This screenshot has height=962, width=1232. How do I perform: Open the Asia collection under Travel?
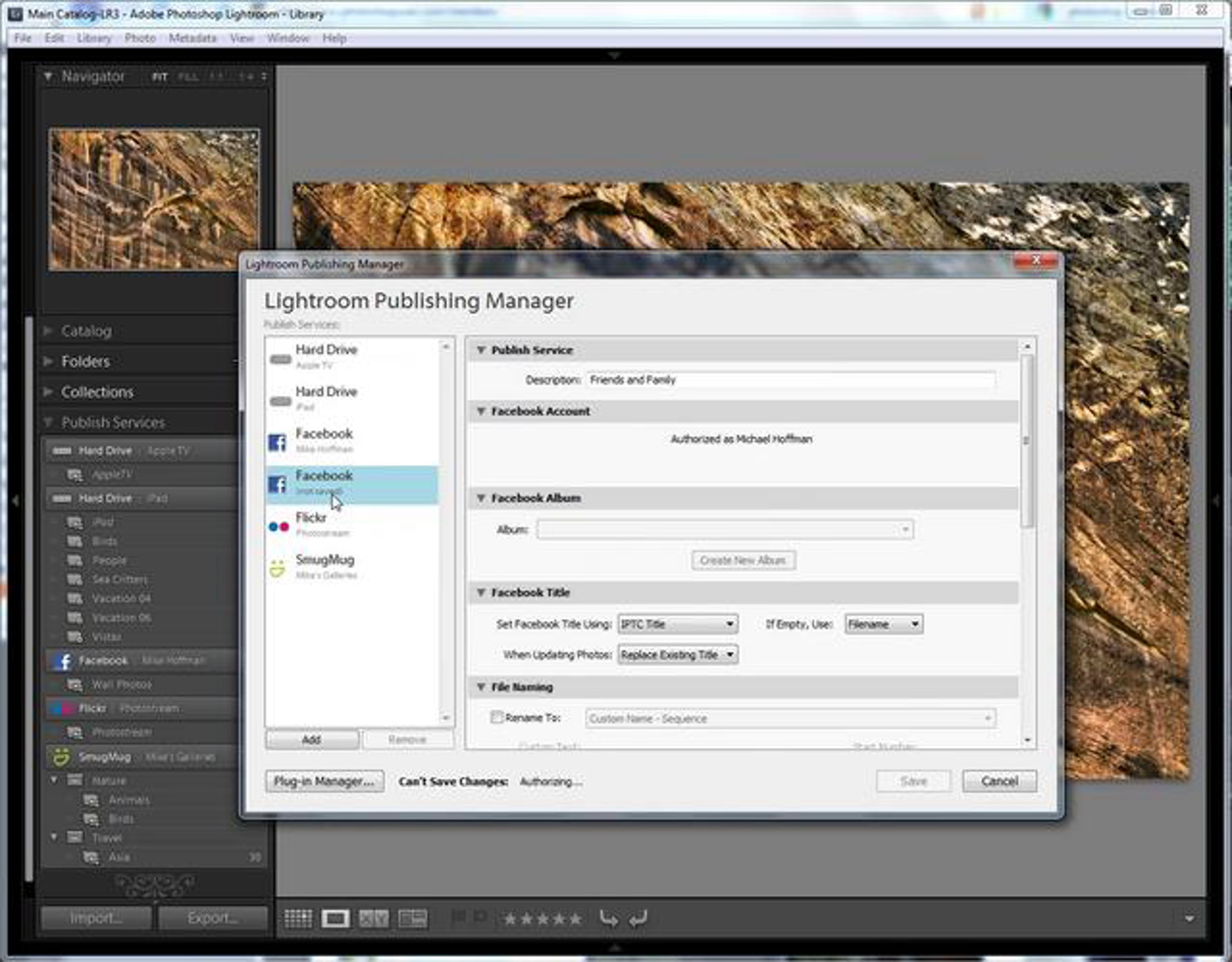point(119,857)
